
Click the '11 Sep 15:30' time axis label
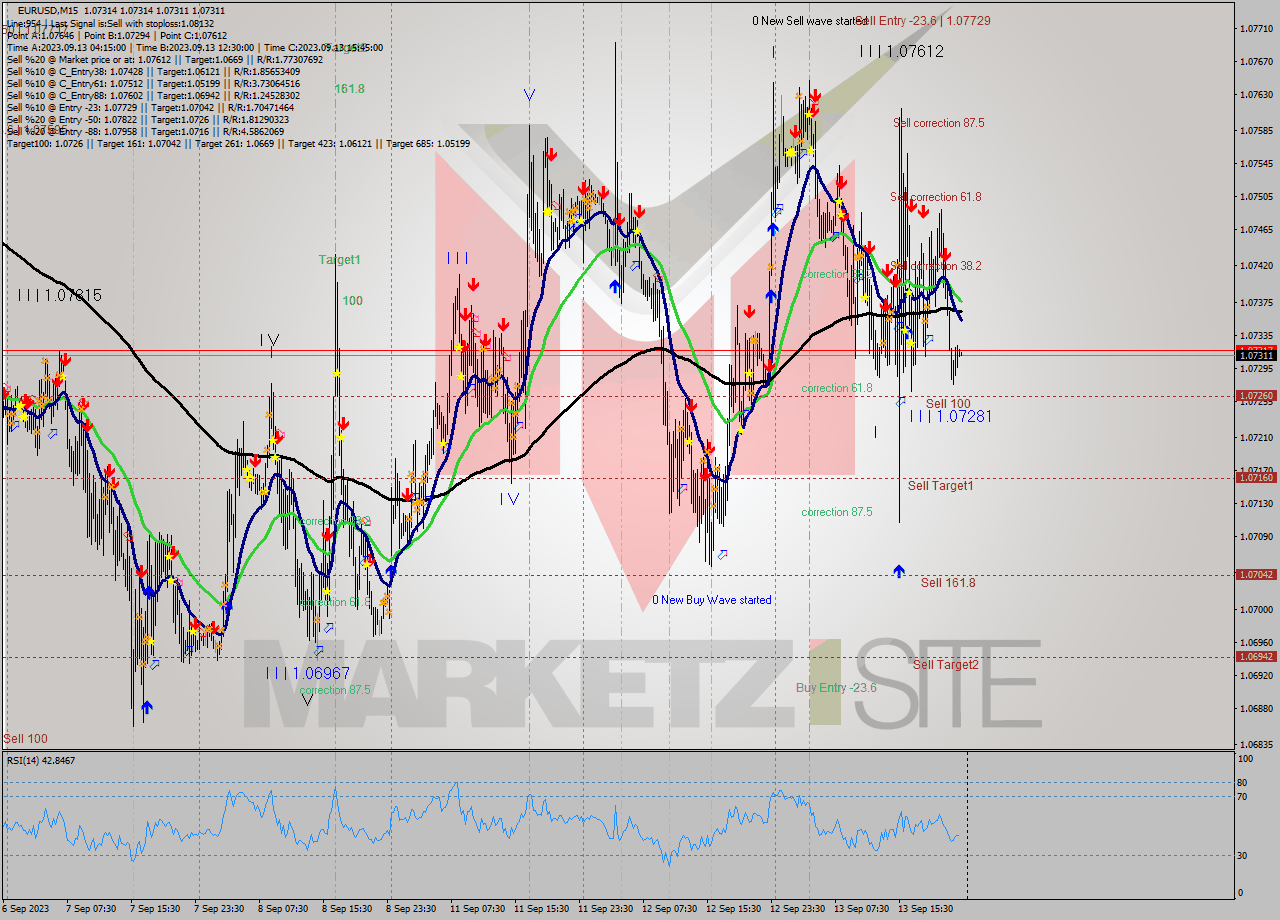[541, 909]
